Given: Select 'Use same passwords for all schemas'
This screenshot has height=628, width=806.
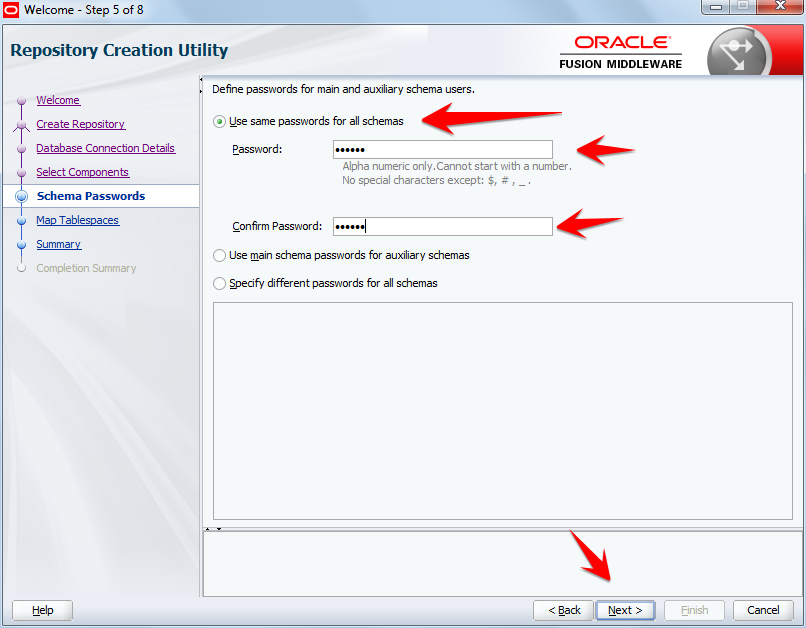Looking at the screenshot, I should 218,121.
